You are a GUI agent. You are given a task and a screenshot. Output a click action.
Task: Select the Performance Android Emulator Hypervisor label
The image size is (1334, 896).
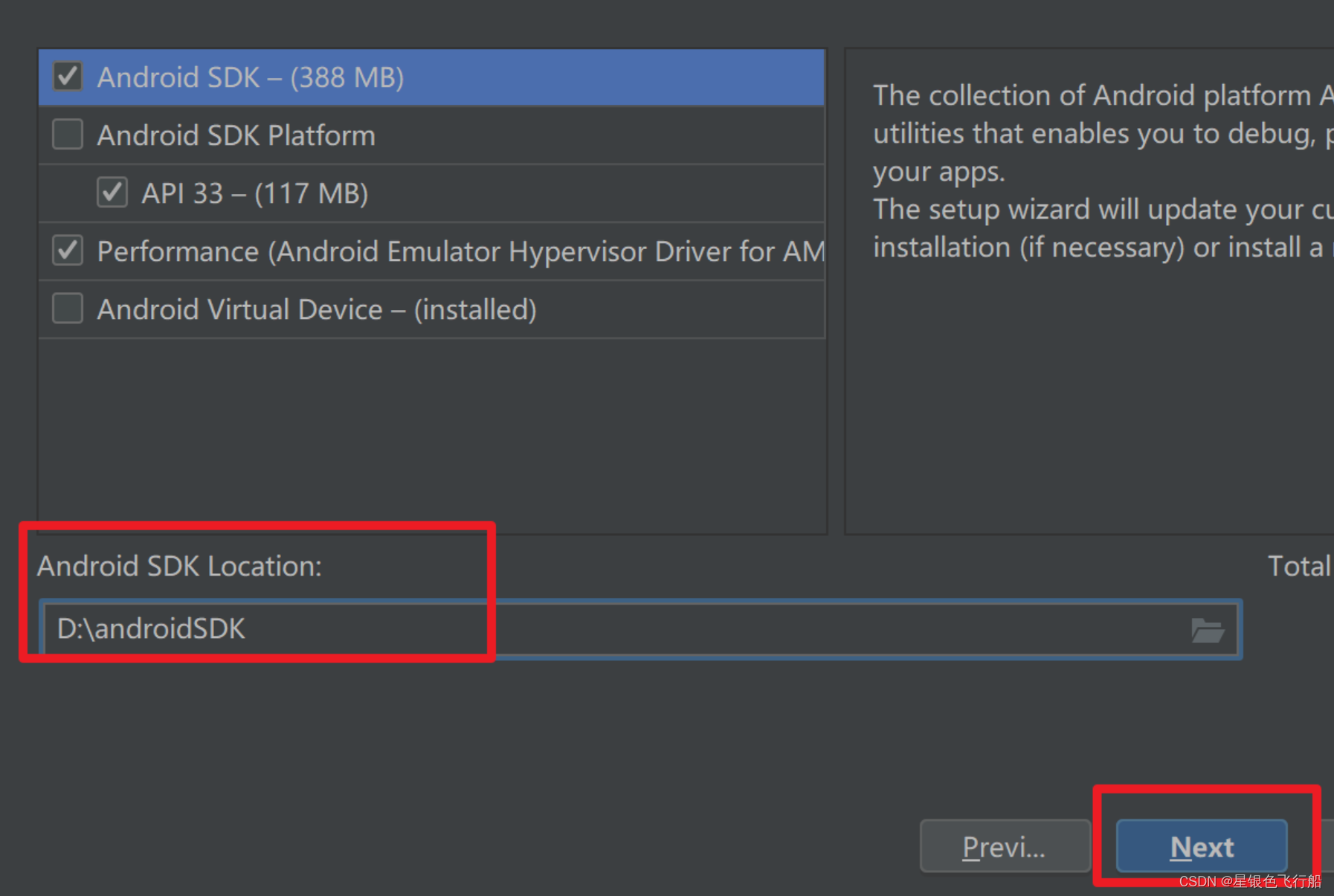pyautogui.click(x=461, y=251)
